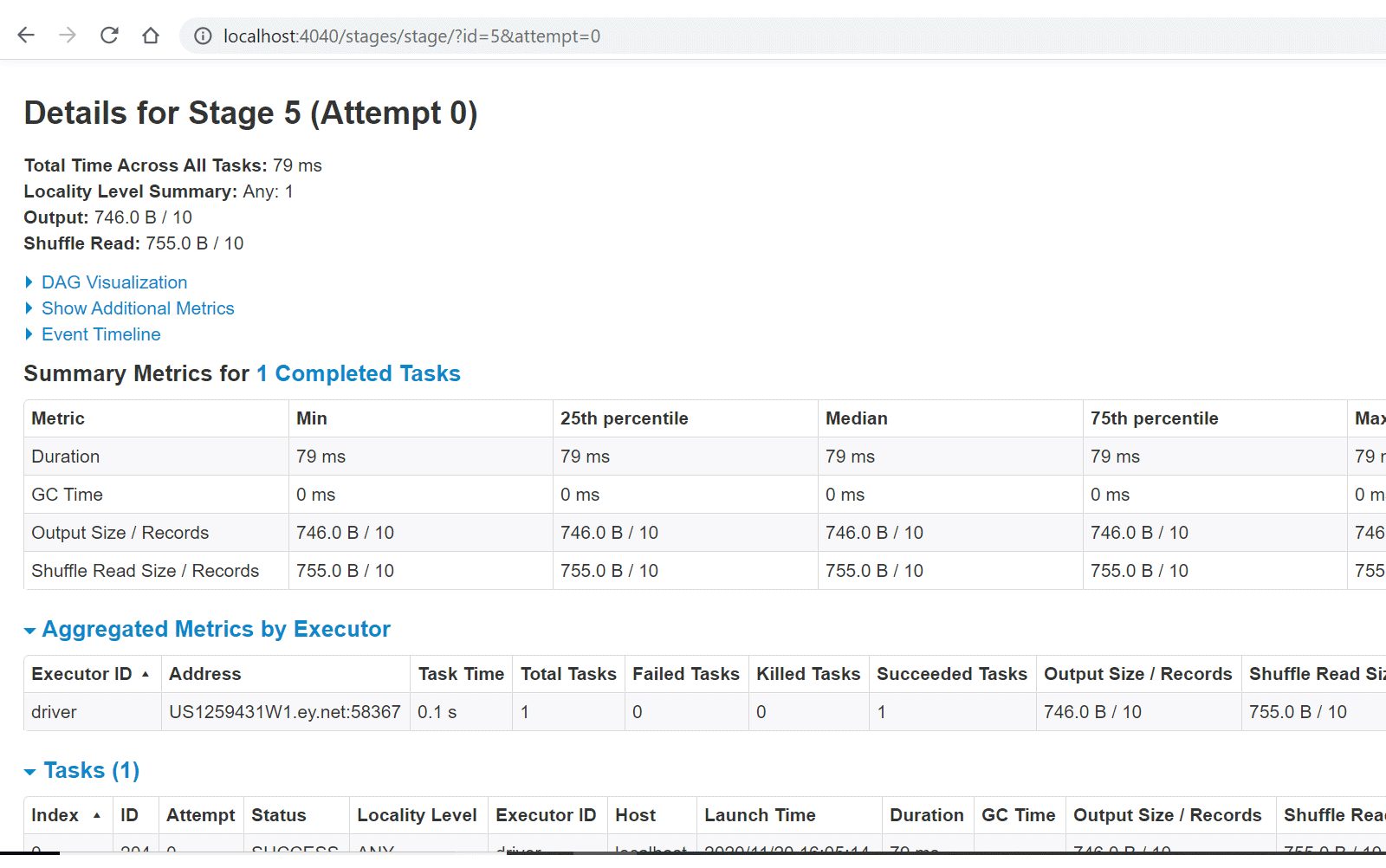Sort tasks by Status column header
1386x868 pixels.
(278, 815)
